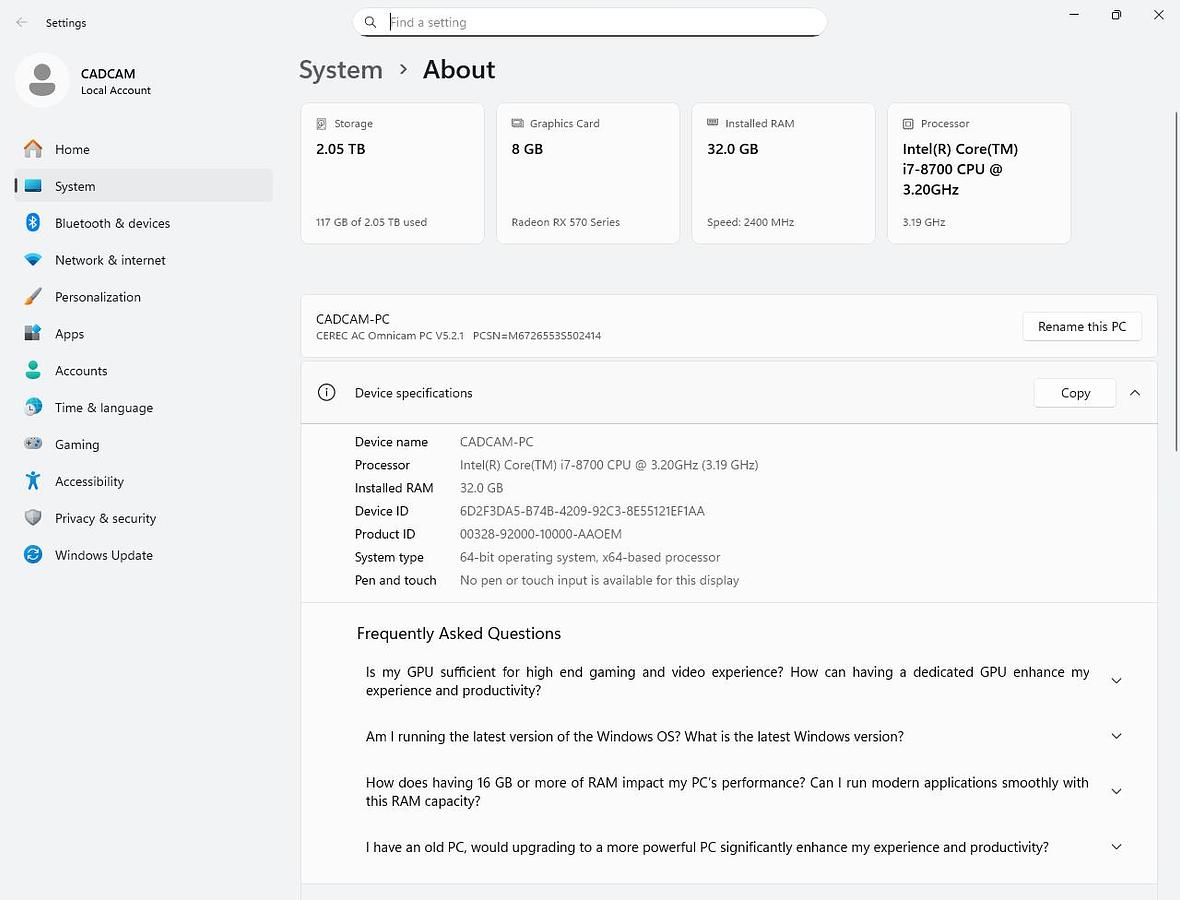This screenshot has height=900, width=1180.
Task: Select the Network & internet Wi-Fi icon
Action: (x=33, y=260)
